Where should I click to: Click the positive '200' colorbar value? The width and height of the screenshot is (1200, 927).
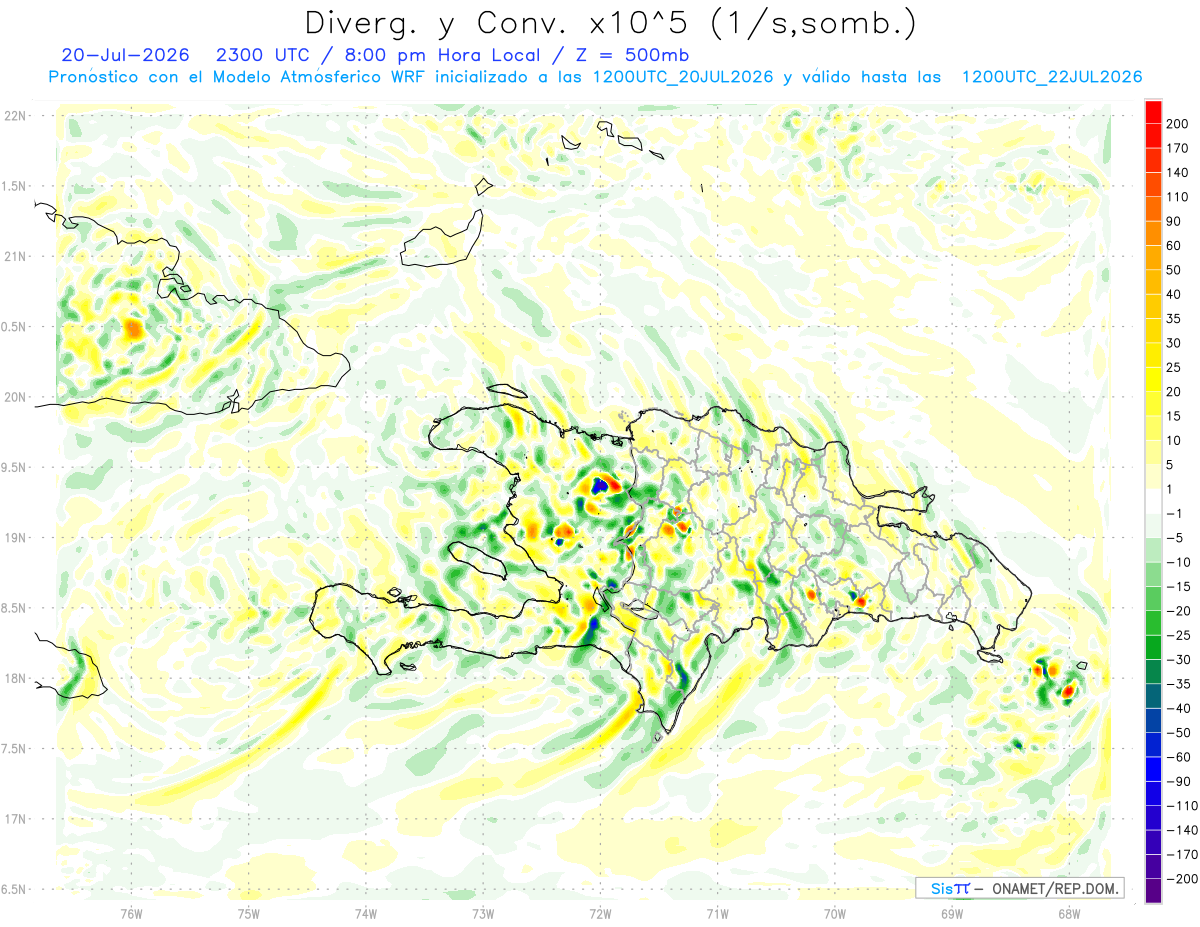pyautogui.click(x=1177, y=123)
